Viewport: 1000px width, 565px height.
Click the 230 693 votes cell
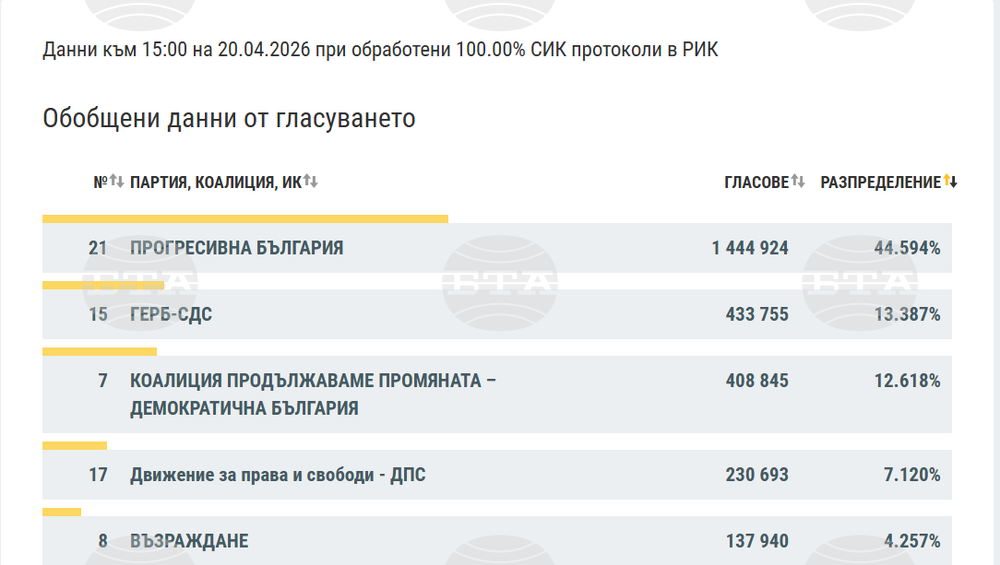coord(757,475)
